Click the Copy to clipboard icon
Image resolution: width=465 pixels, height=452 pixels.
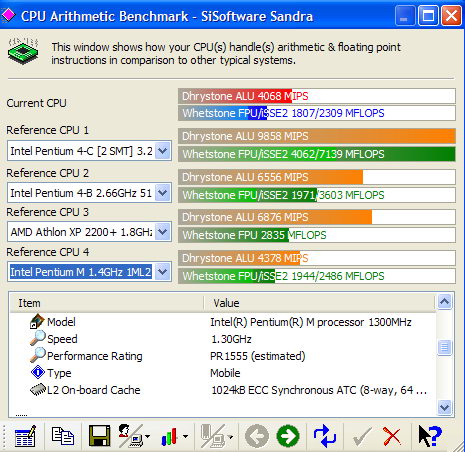63,436
